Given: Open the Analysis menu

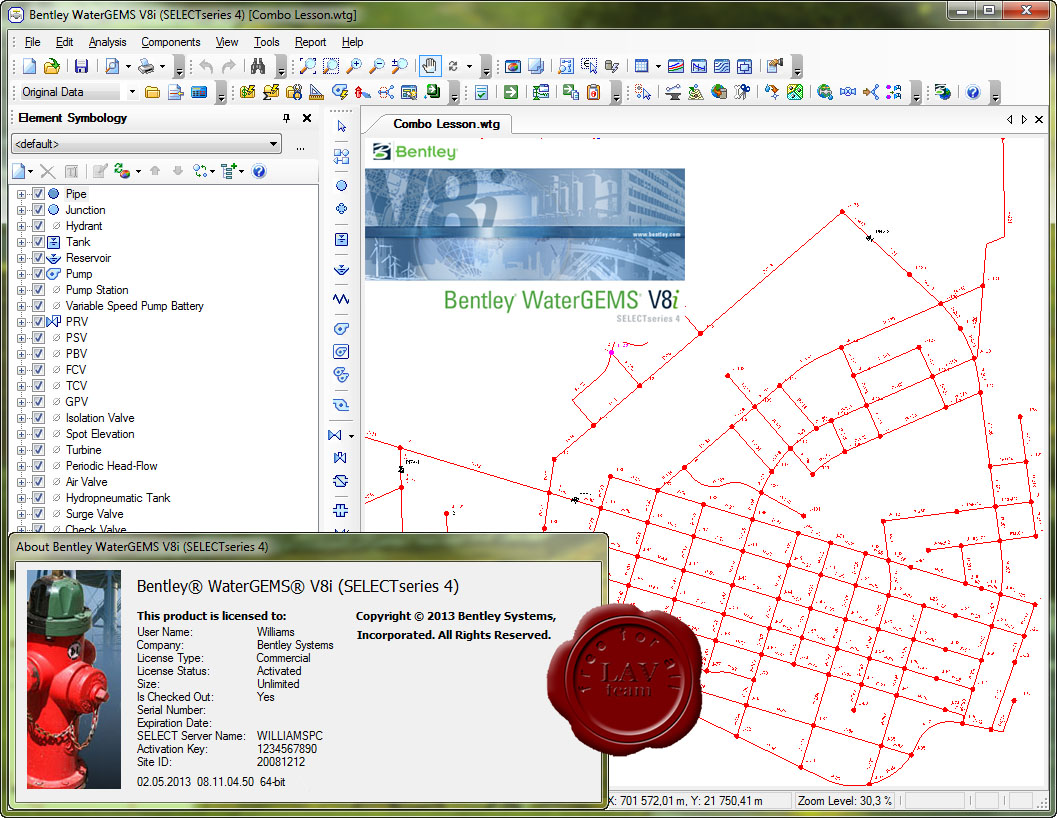Looking at the screenshot, I should [x=107, y=42].
